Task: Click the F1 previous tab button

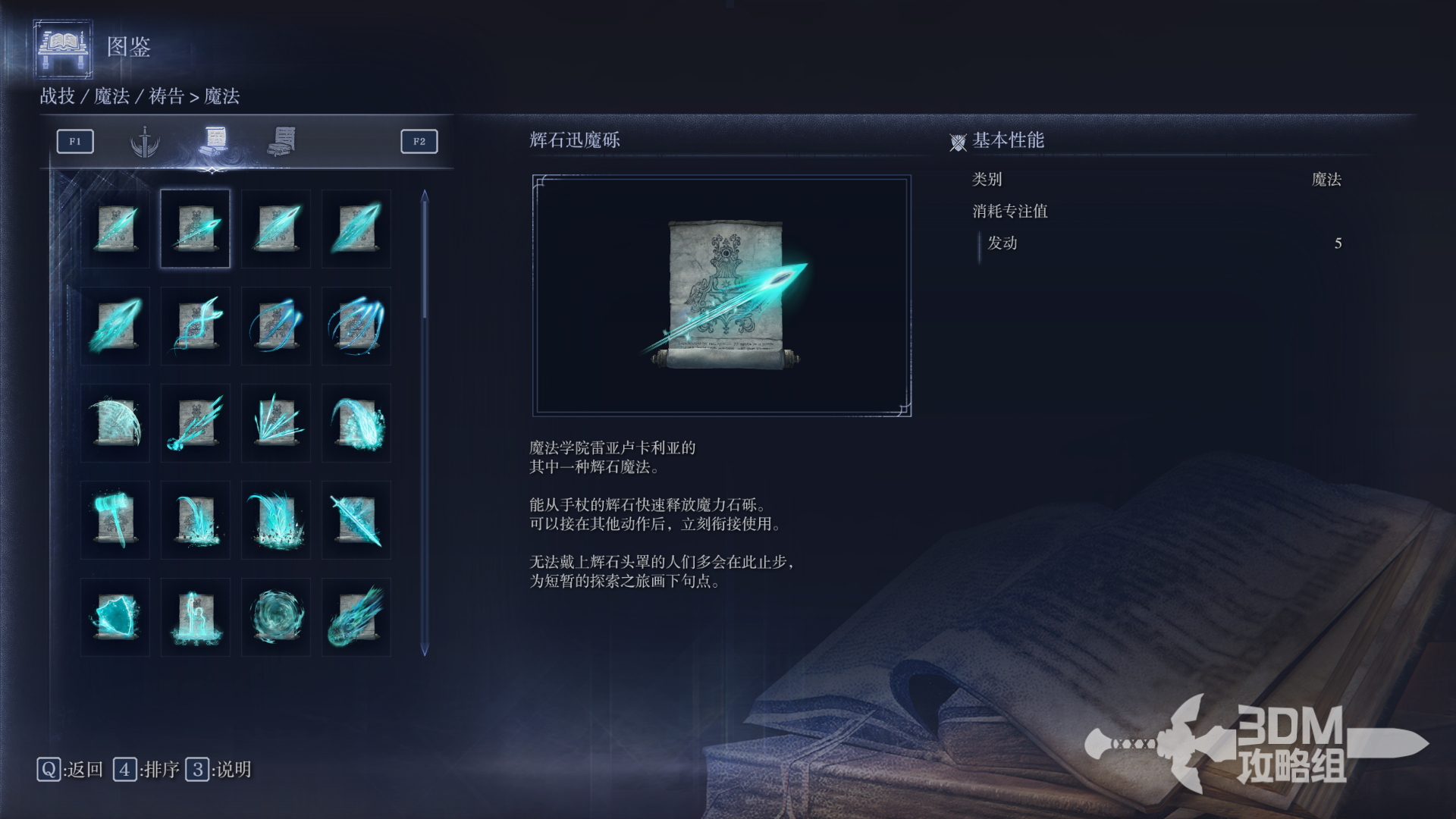Action: pyautogui.click(x=75, y=141)
